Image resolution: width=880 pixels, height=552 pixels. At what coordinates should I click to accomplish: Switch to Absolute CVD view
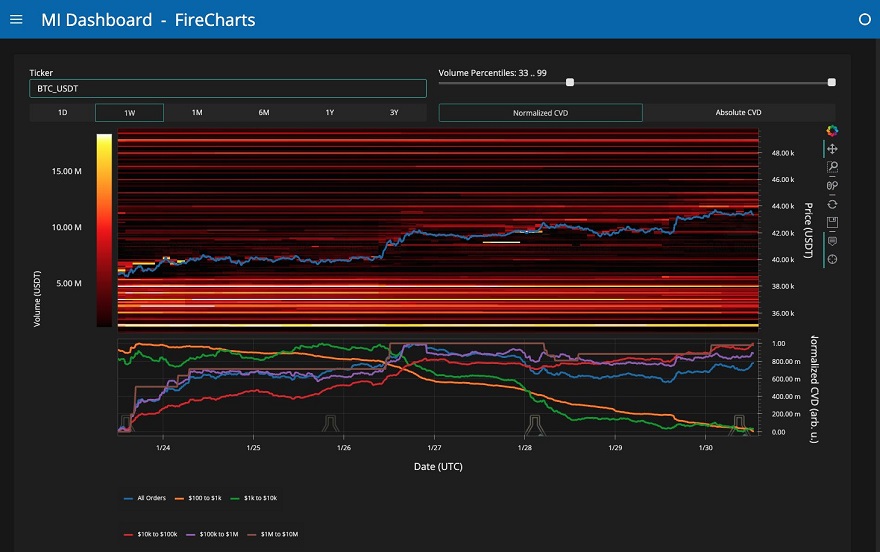[x=738, y=113]
